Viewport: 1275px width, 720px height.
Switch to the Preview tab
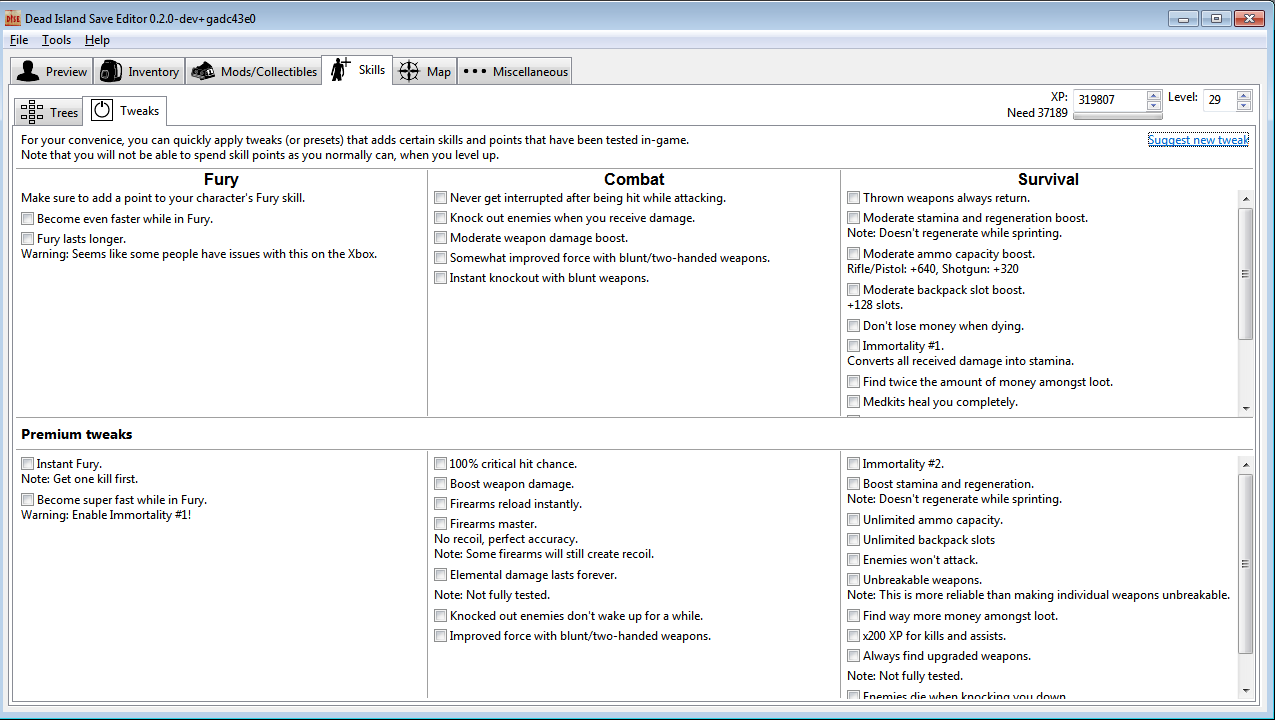[x=52, y=71]
